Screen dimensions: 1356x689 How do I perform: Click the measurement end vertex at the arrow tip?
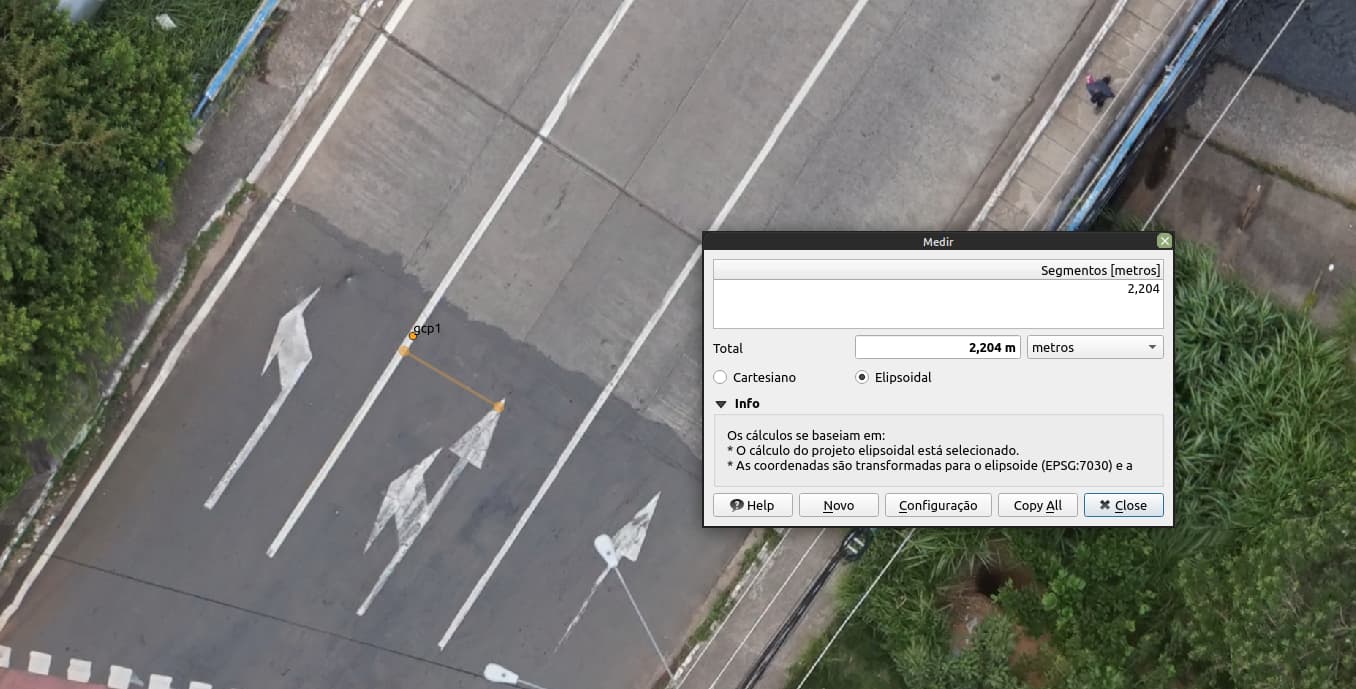tap(499, 406)
